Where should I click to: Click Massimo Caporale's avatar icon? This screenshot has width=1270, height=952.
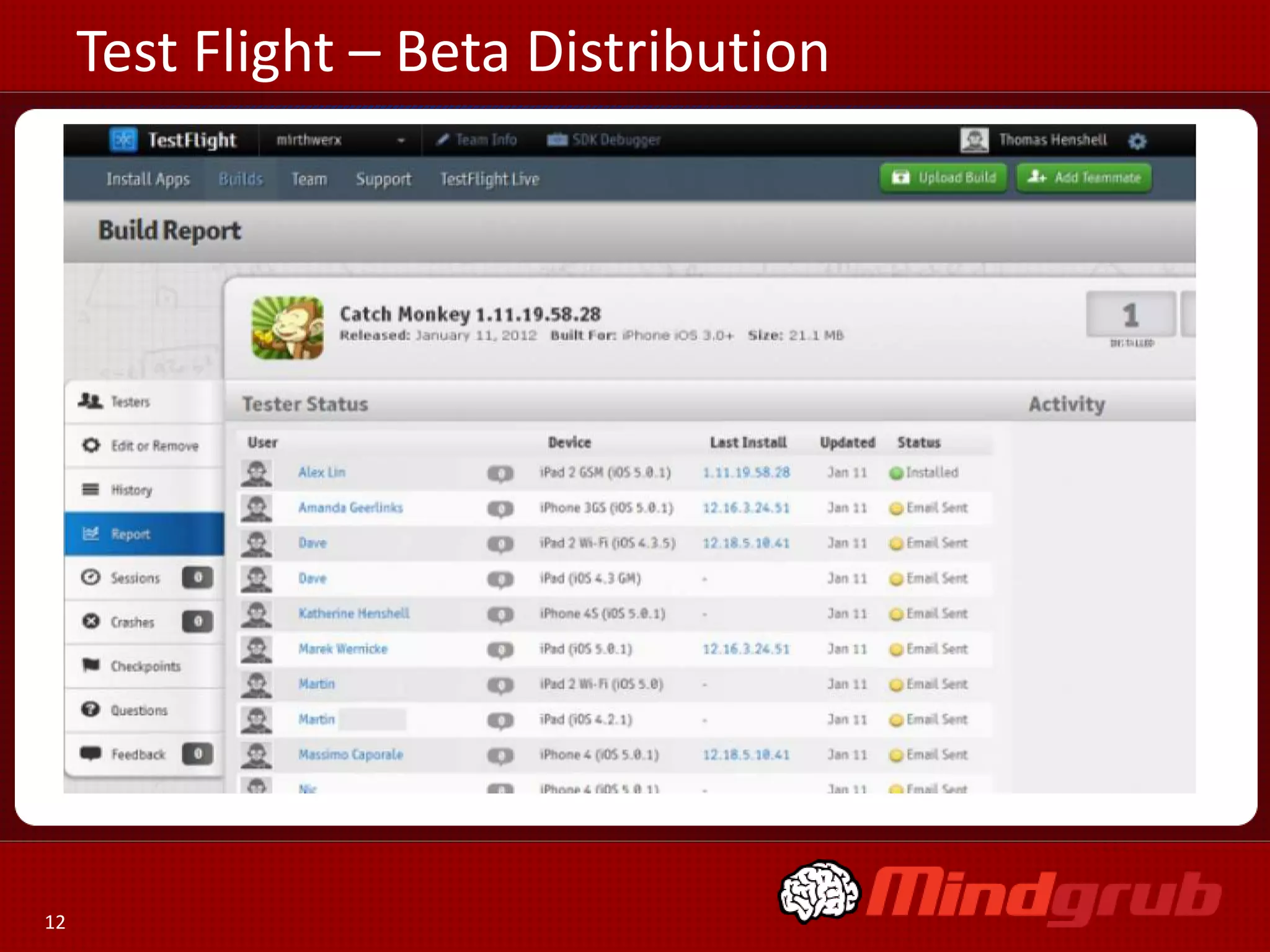click(x=256, y=755)
